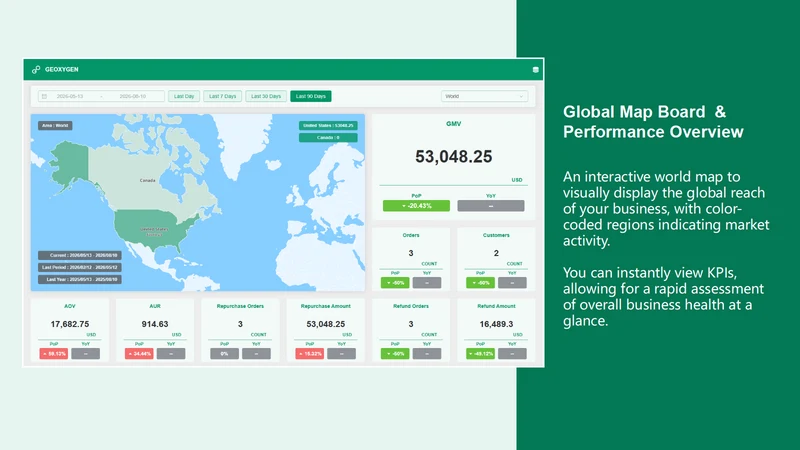Select the Last 7 Days filter
Image resolution: width=800 pixels, height=450 pixels.
tap(222, 96)
